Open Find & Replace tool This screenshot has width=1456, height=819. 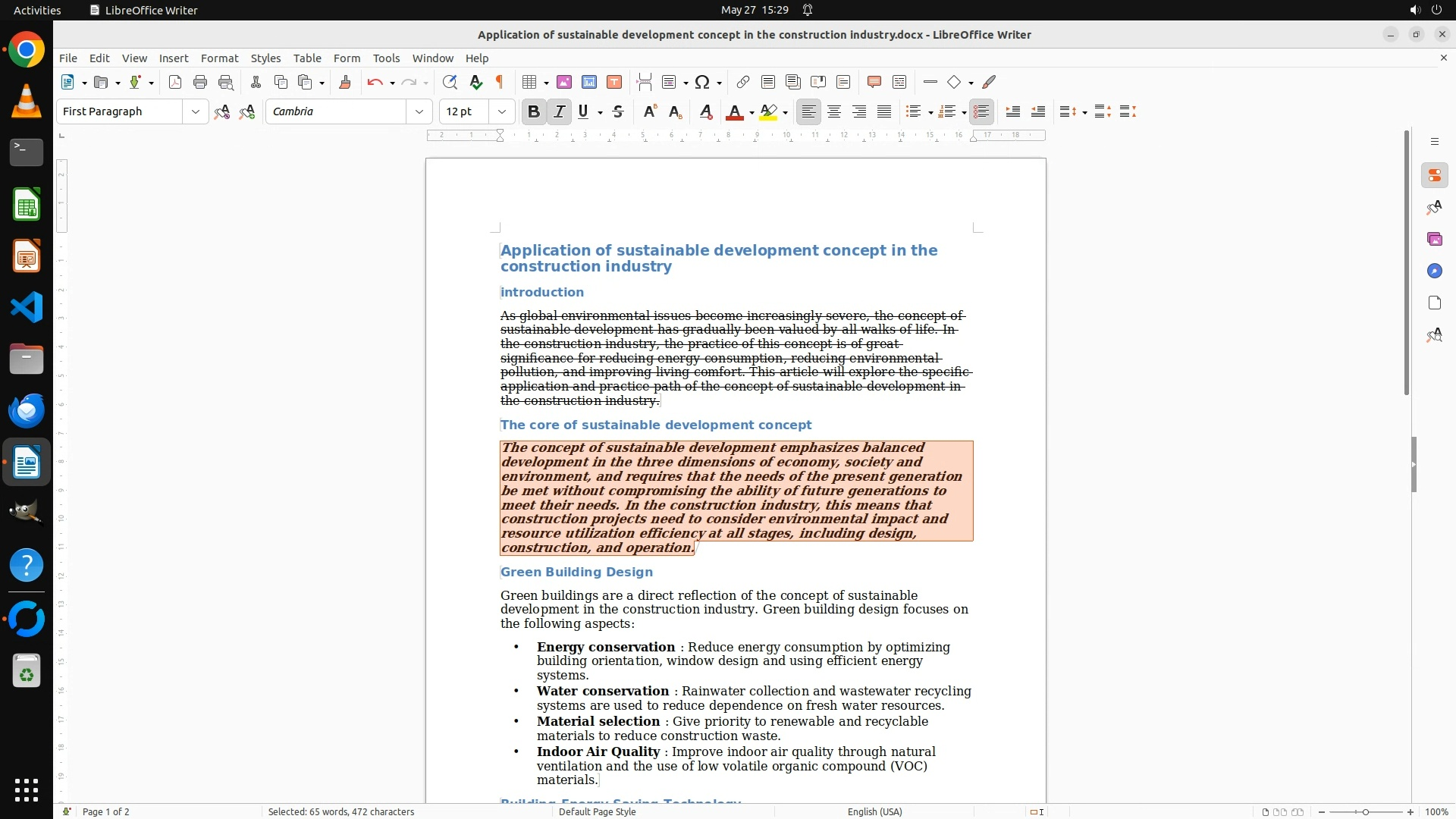point(450,83)
